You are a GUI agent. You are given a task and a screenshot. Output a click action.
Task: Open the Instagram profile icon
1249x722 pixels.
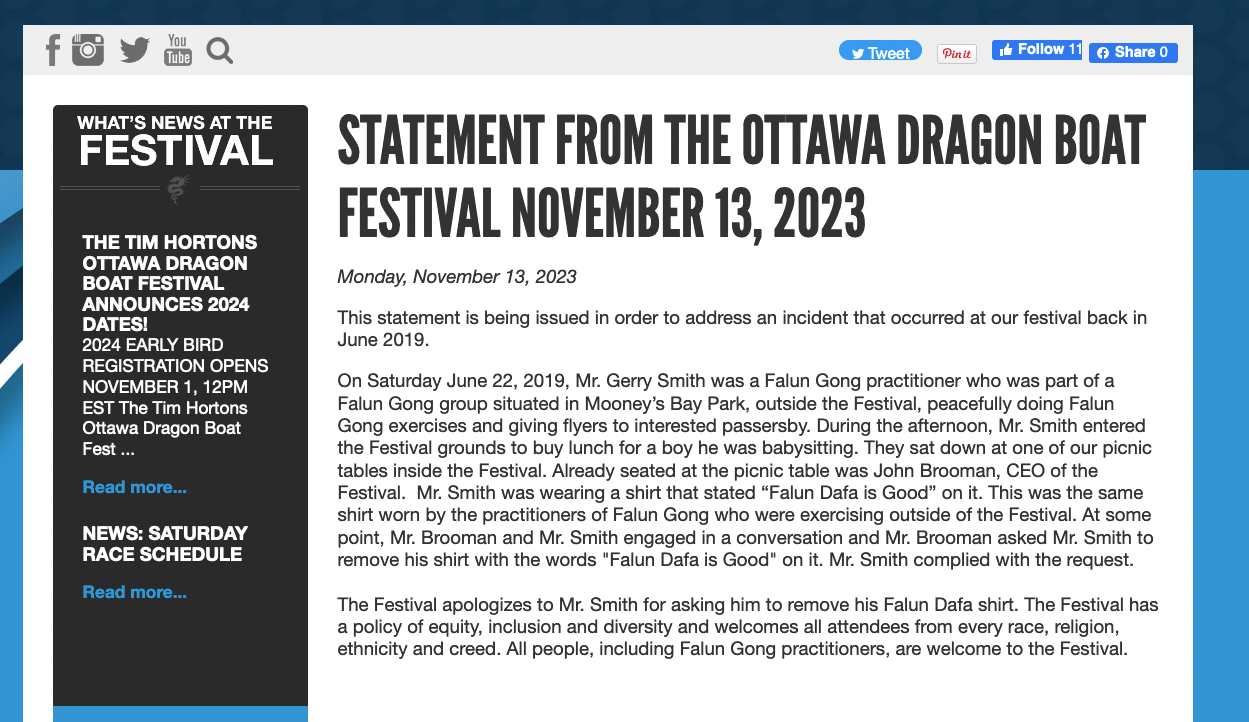point(88,49)
